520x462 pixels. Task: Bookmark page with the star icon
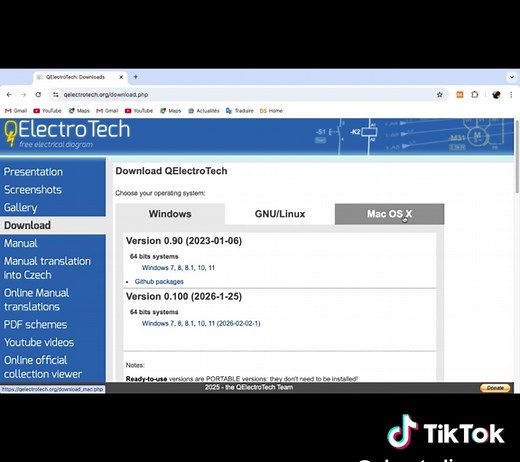[x=440, y=95]
